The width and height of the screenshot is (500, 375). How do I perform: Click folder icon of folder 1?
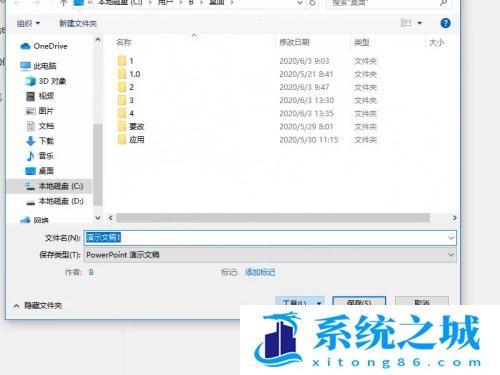point(122,61)
